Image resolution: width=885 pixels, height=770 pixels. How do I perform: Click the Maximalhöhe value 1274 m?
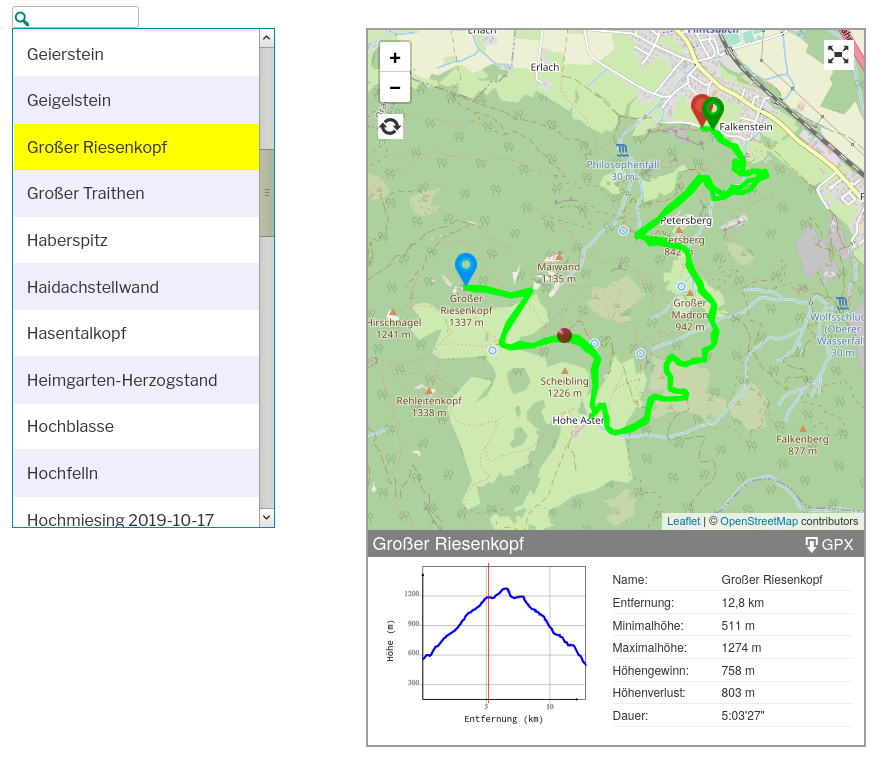point(741,648)
